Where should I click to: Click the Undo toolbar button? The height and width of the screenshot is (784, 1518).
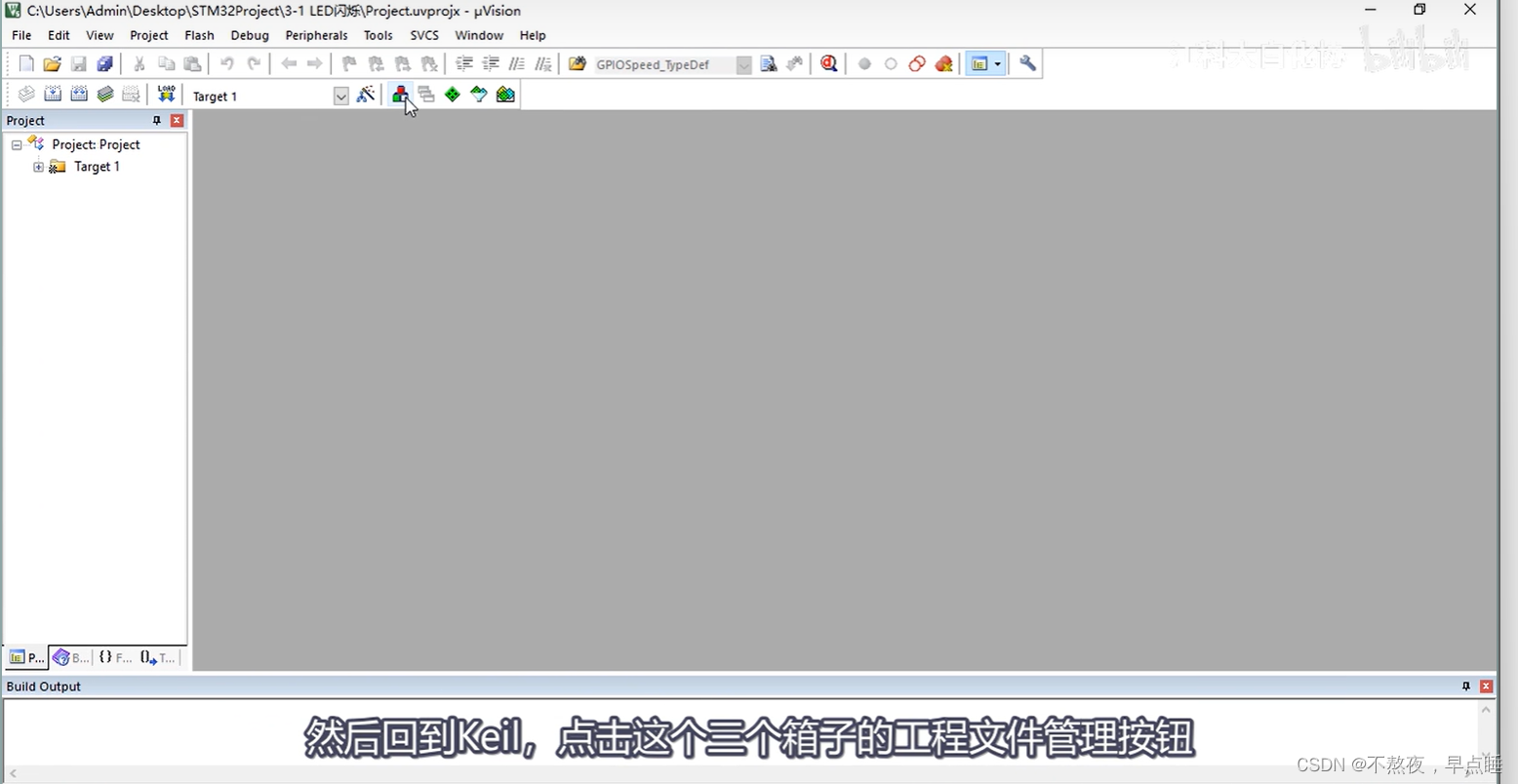[225, 63]
